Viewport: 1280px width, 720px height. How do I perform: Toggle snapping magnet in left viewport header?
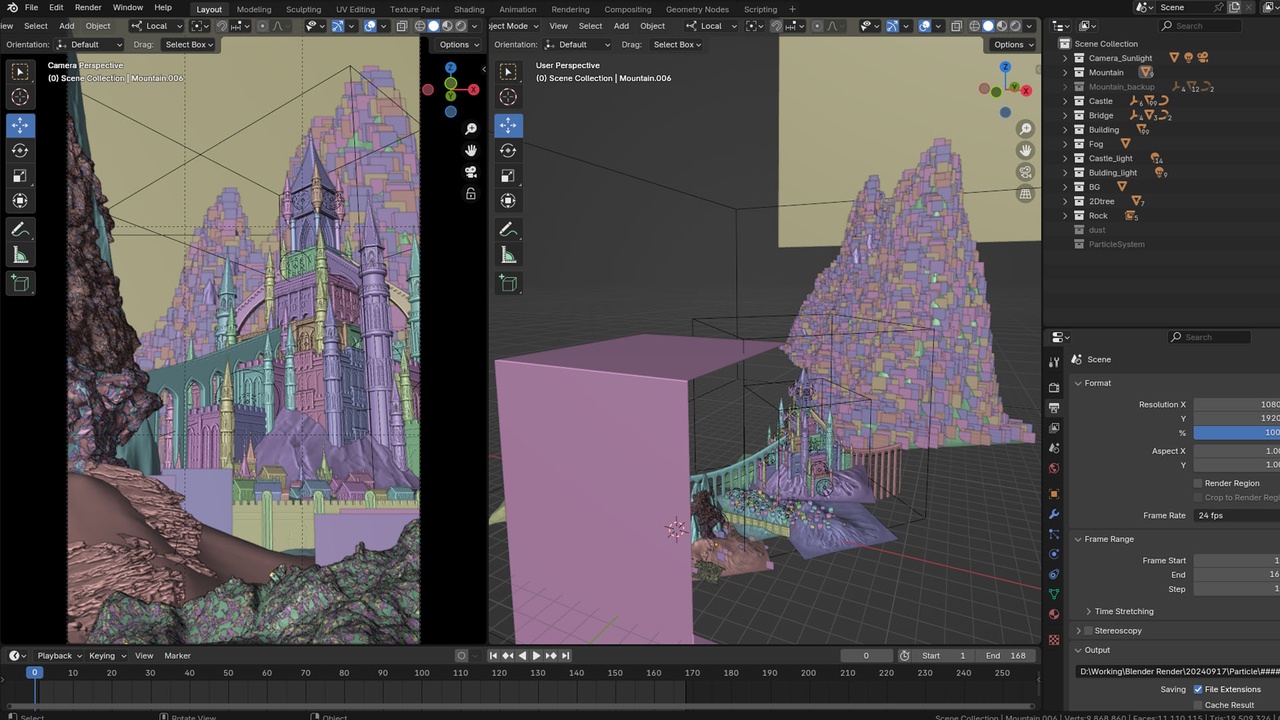tap(222, 26)
